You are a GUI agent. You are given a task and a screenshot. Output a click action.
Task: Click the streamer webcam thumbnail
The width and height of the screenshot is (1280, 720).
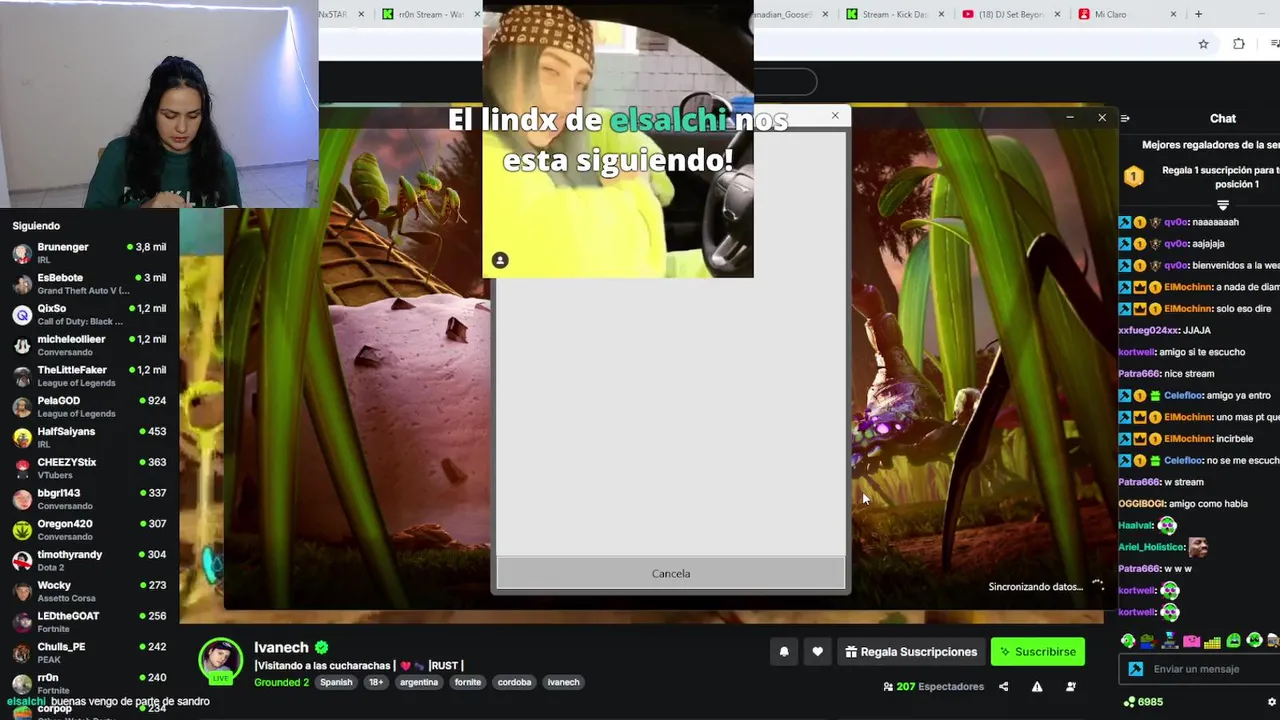pos(159,104)
